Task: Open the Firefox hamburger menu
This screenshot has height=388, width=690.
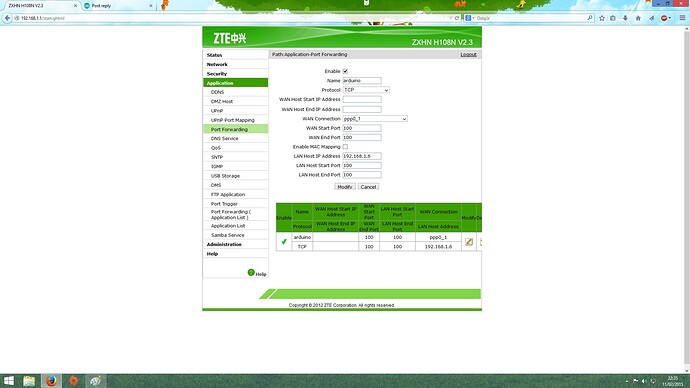Action: 683,18
